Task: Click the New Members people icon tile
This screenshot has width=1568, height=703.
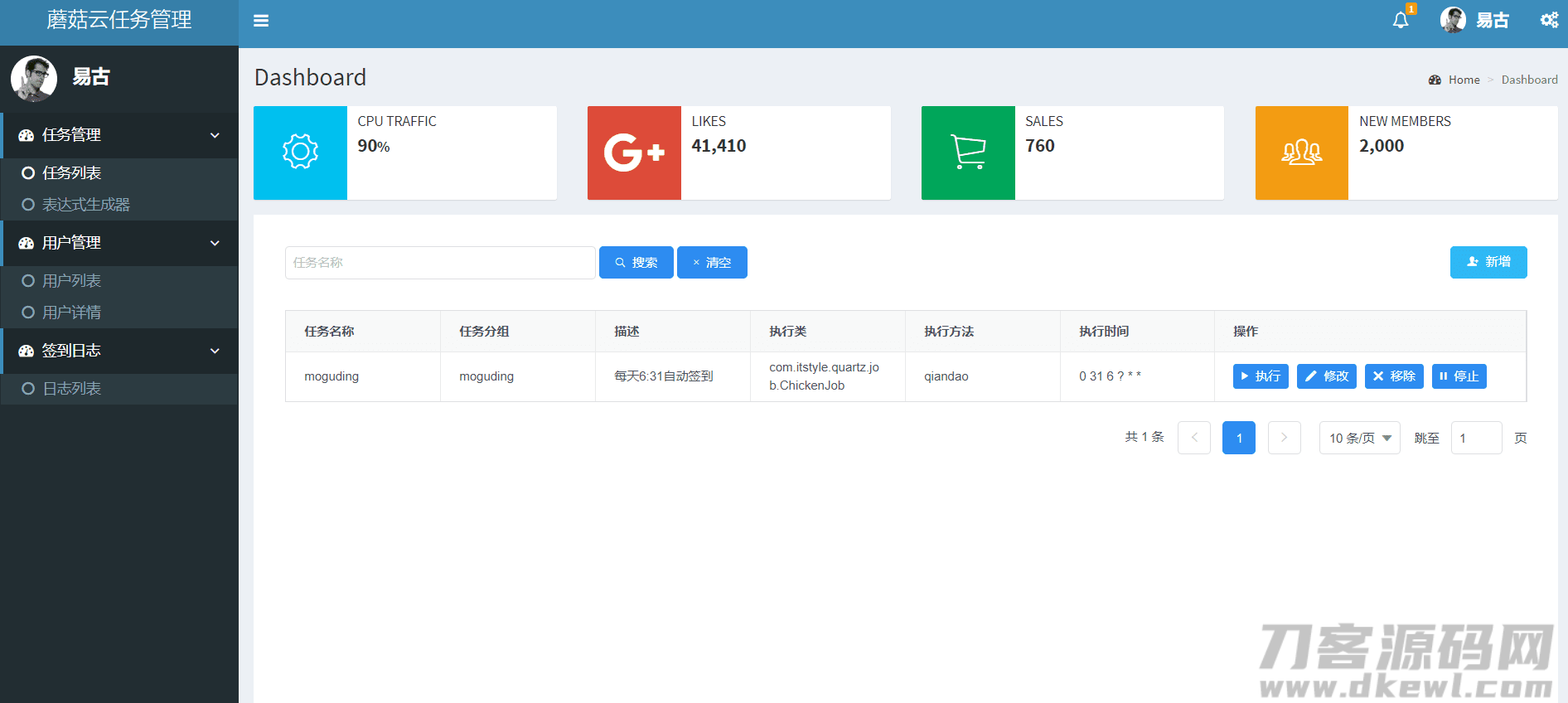Action: coord(1302,153)
